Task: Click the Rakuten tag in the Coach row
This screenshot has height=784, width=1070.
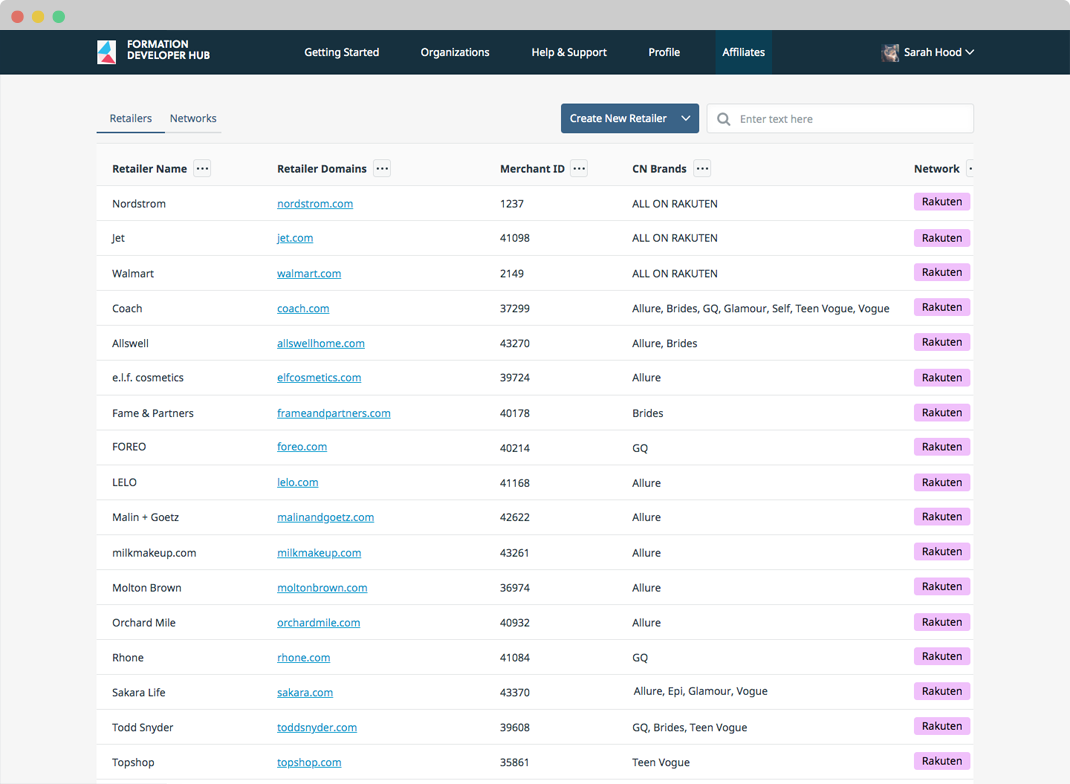Action: 942,307
